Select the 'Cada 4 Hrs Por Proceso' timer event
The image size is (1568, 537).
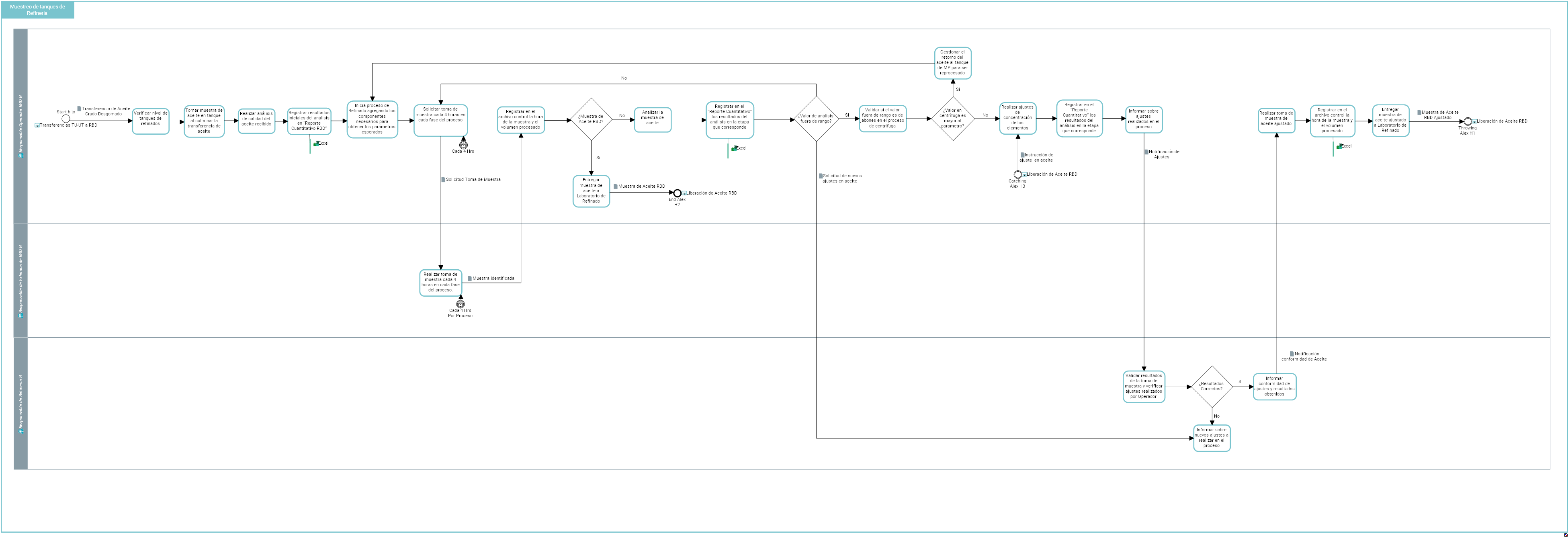point(461,304)
